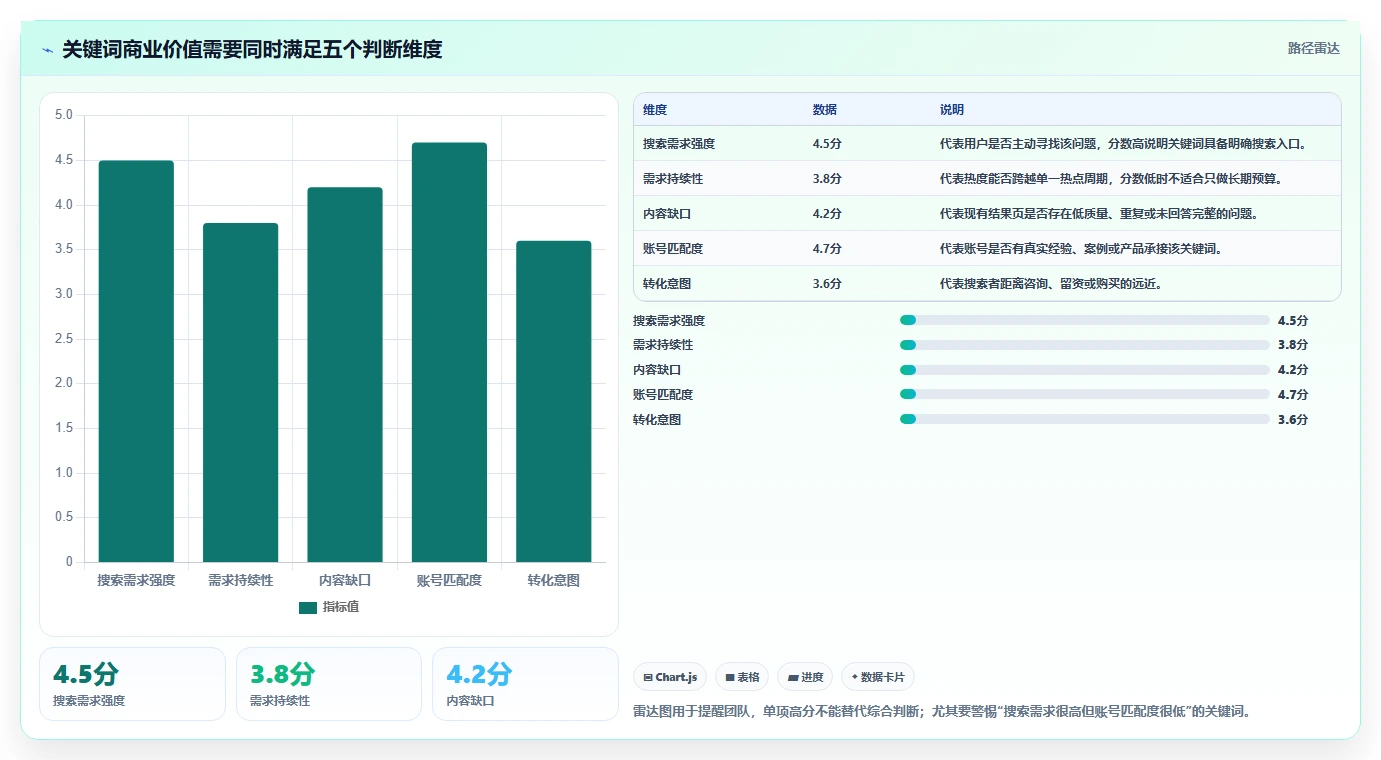Click the 转化意图 table row name
1381x760 pixels.
[x=667, y=284]
